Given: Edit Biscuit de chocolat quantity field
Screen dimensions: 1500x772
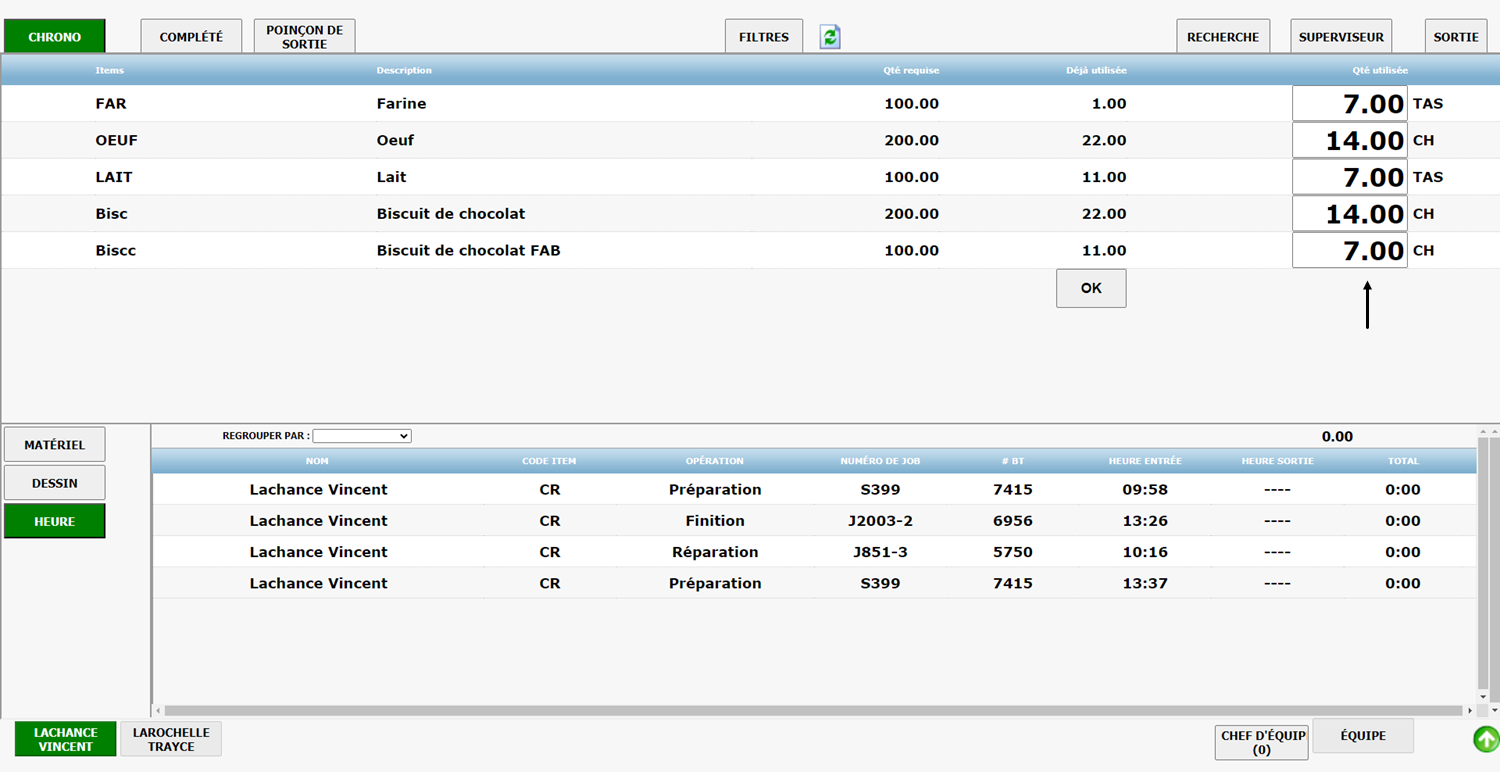Looking at the screenshot, I should point(1350,214).
